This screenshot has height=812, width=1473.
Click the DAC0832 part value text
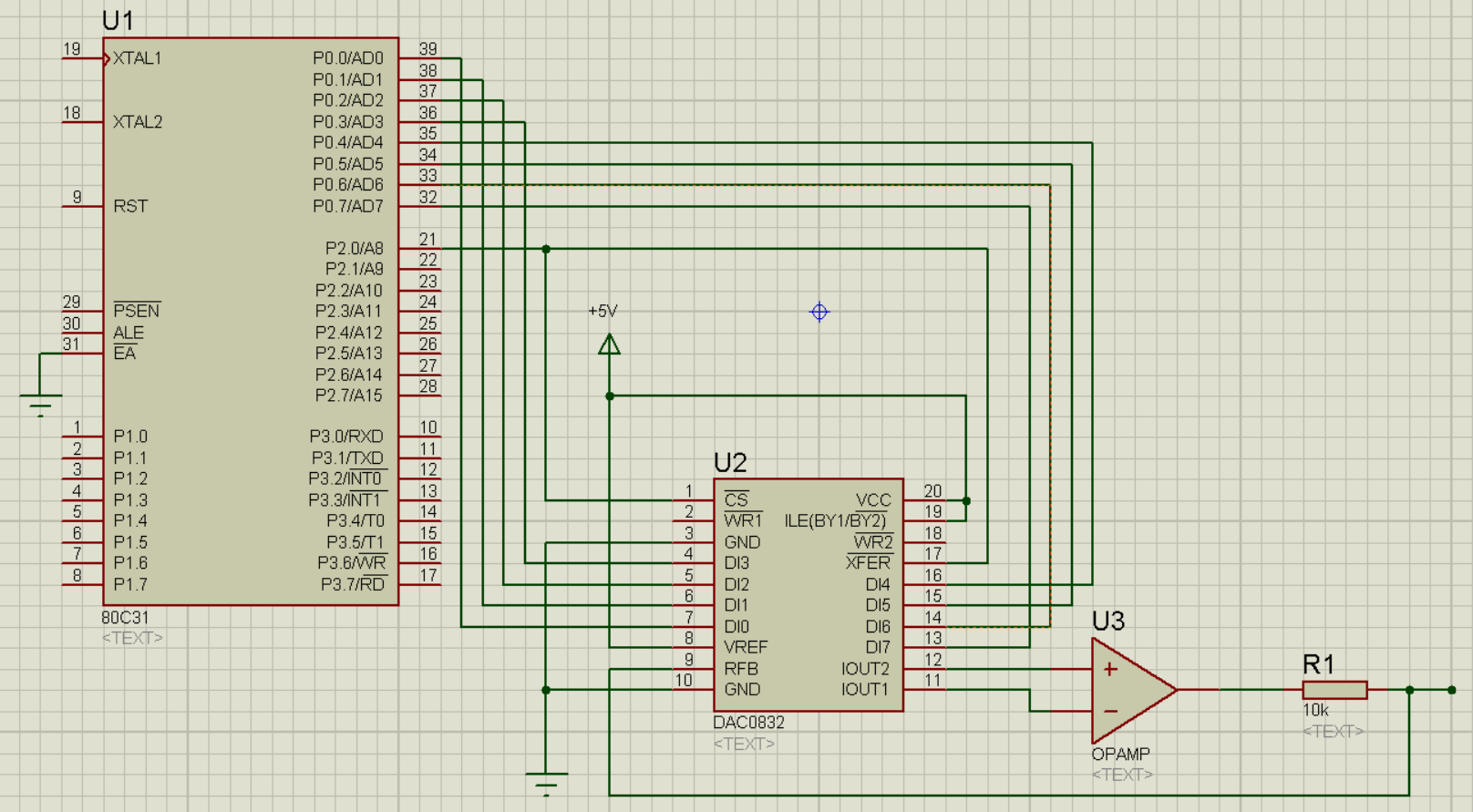point(748,723)
